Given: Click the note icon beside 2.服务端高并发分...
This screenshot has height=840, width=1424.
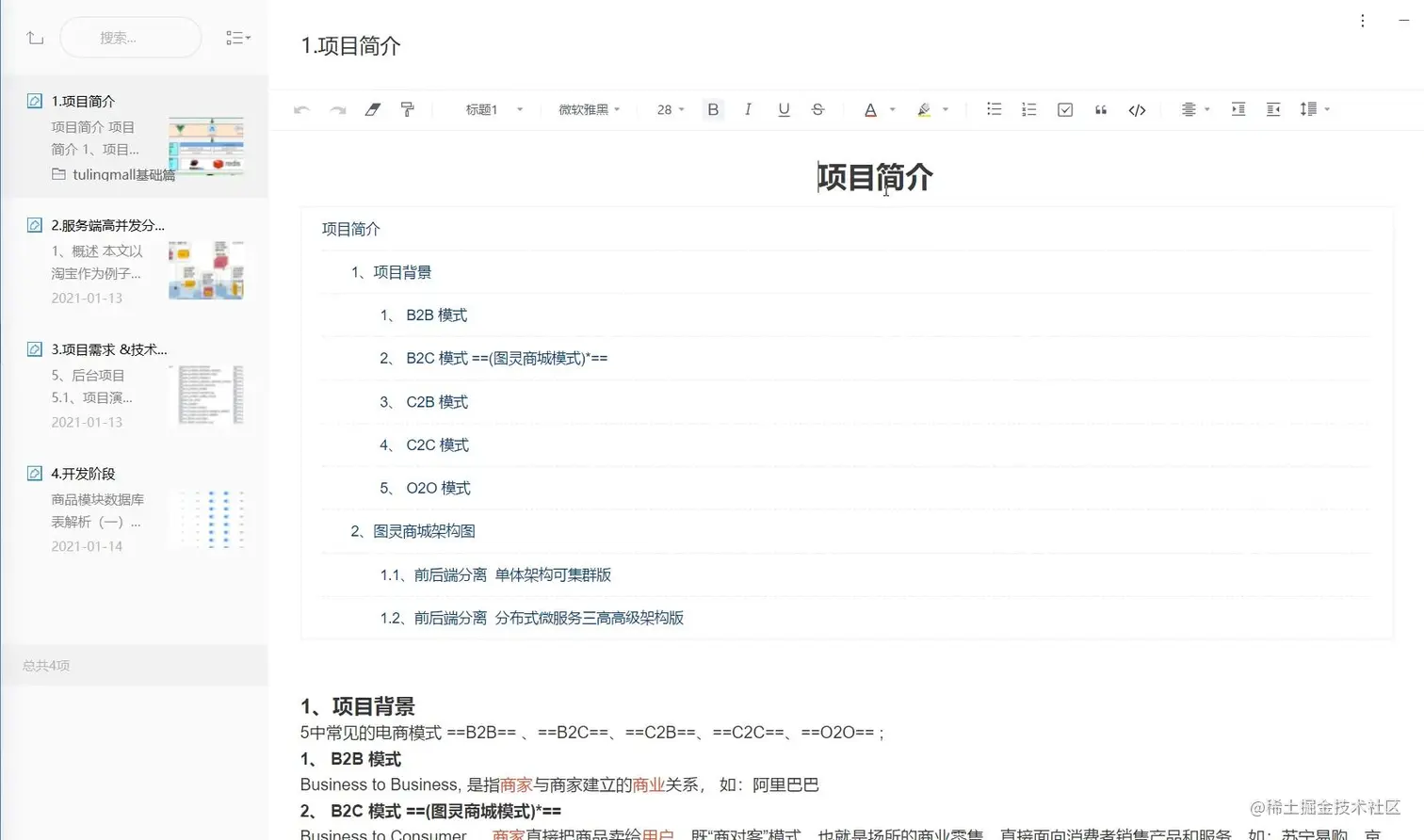Looking at the screenshot, I should pyautogui.click(x=35, y=225).
